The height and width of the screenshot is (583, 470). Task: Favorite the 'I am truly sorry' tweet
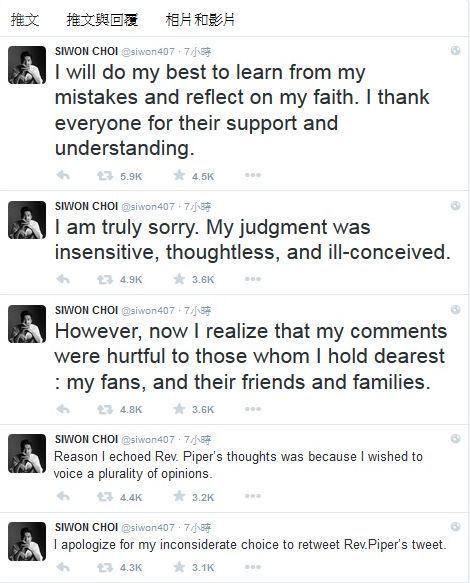click(x=179, y=279)
